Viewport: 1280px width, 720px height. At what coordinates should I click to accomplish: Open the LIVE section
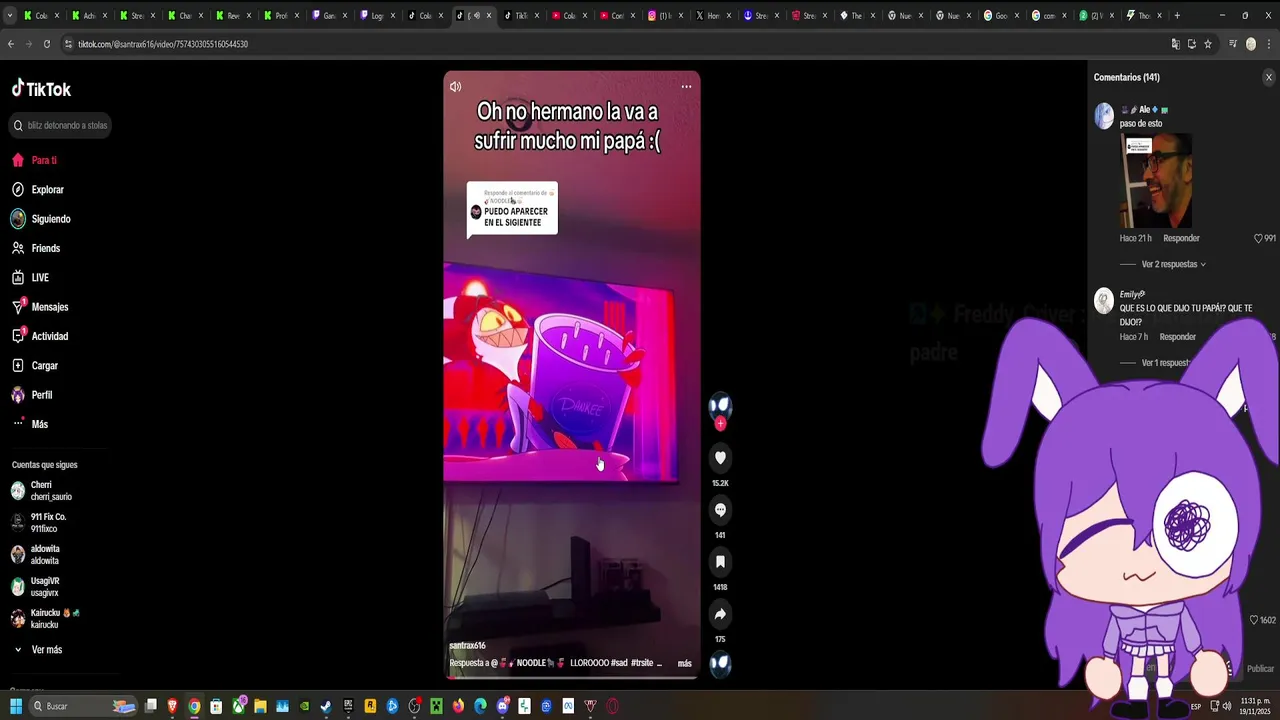(30, 277)
